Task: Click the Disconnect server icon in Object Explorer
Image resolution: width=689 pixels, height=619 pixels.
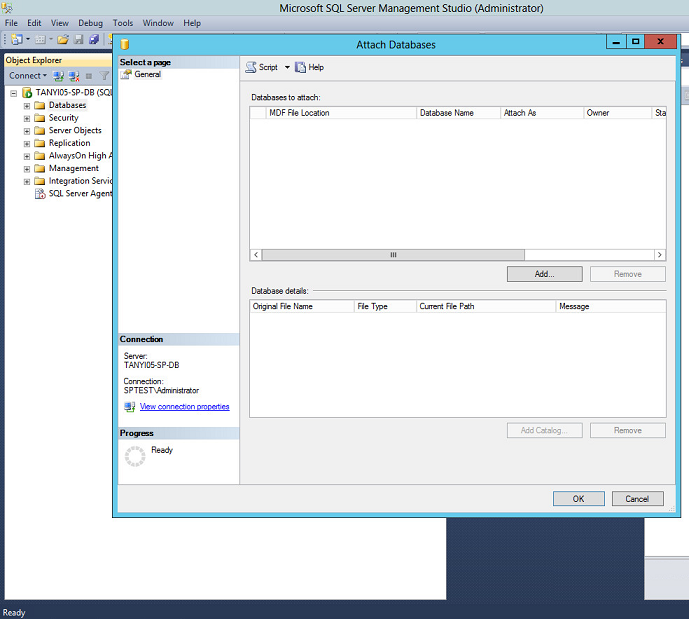Action: point(74,76)
